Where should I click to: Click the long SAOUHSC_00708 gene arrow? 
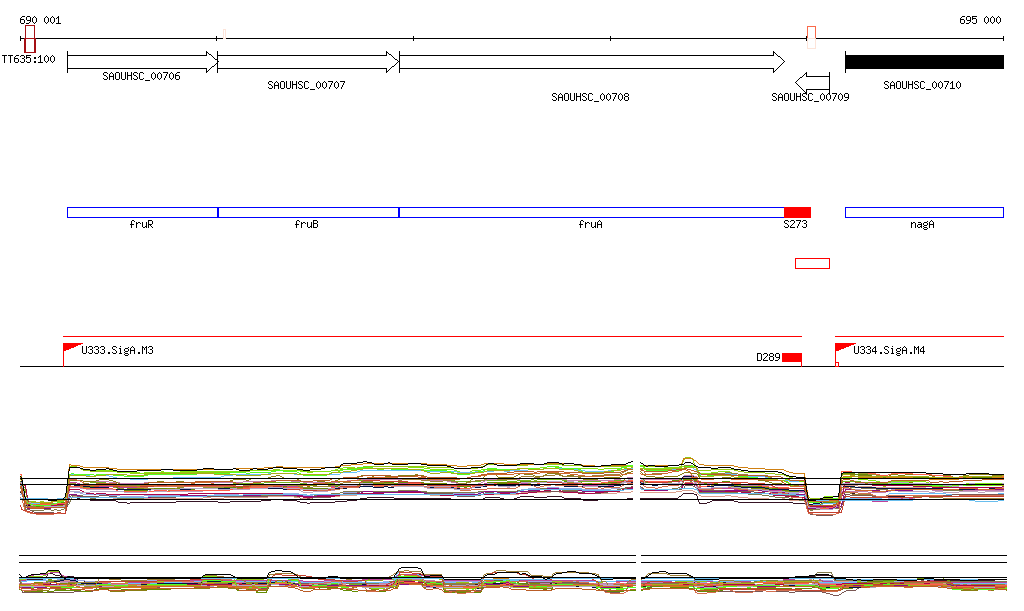coord(591,62)
